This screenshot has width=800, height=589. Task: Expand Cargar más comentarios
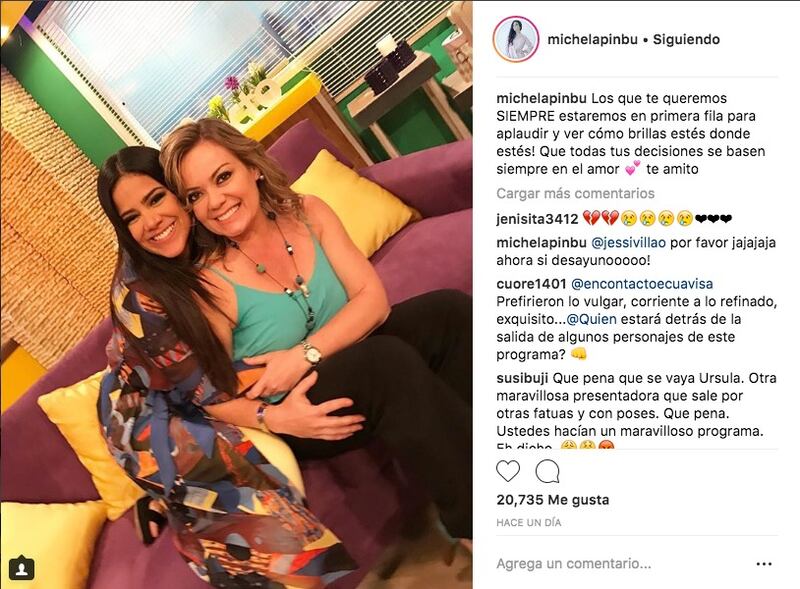click(x=576, y=193)
